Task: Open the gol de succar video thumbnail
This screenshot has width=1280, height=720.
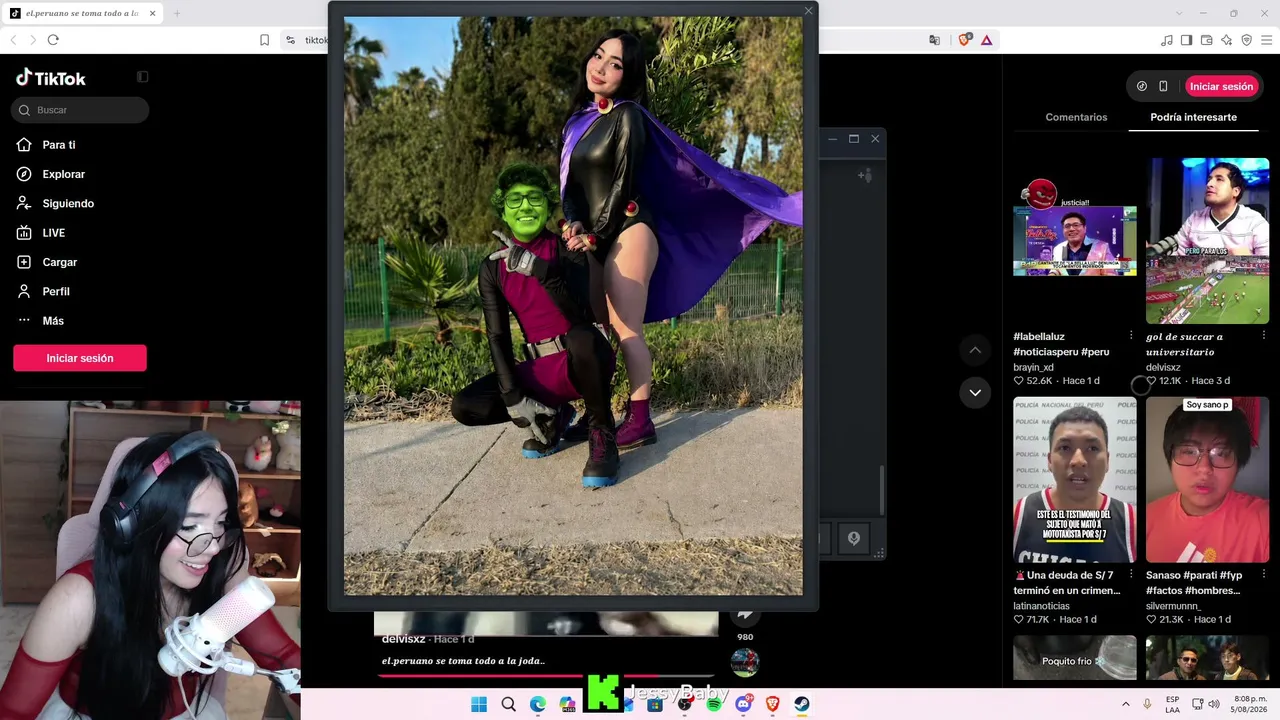Action: [1207, 241]
